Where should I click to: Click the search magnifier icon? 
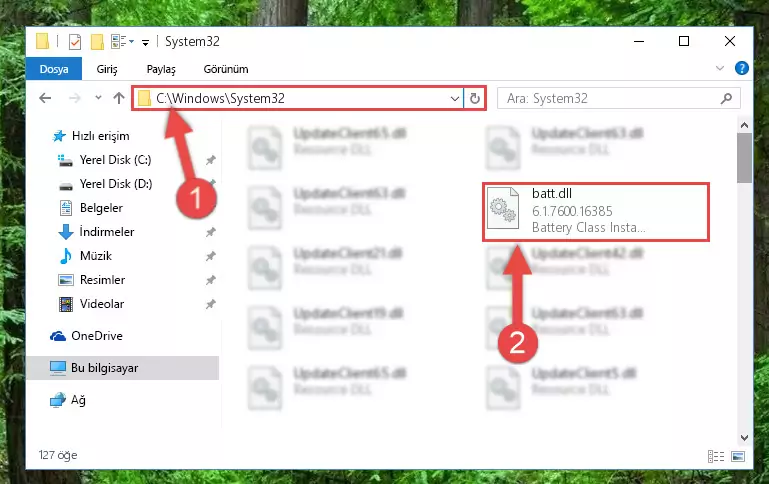pyautogui.click(x=726, y=99)
